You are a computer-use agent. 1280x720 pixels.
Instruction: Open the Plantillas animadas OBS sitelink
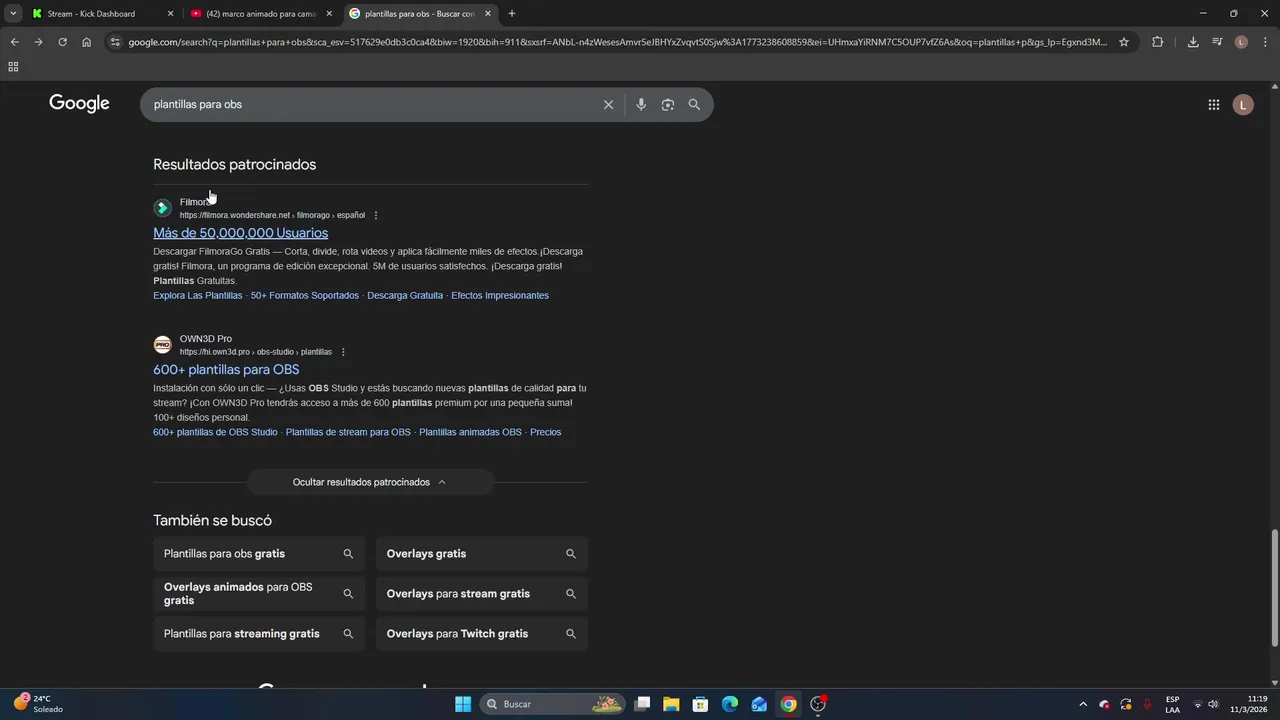coord(470,433)
